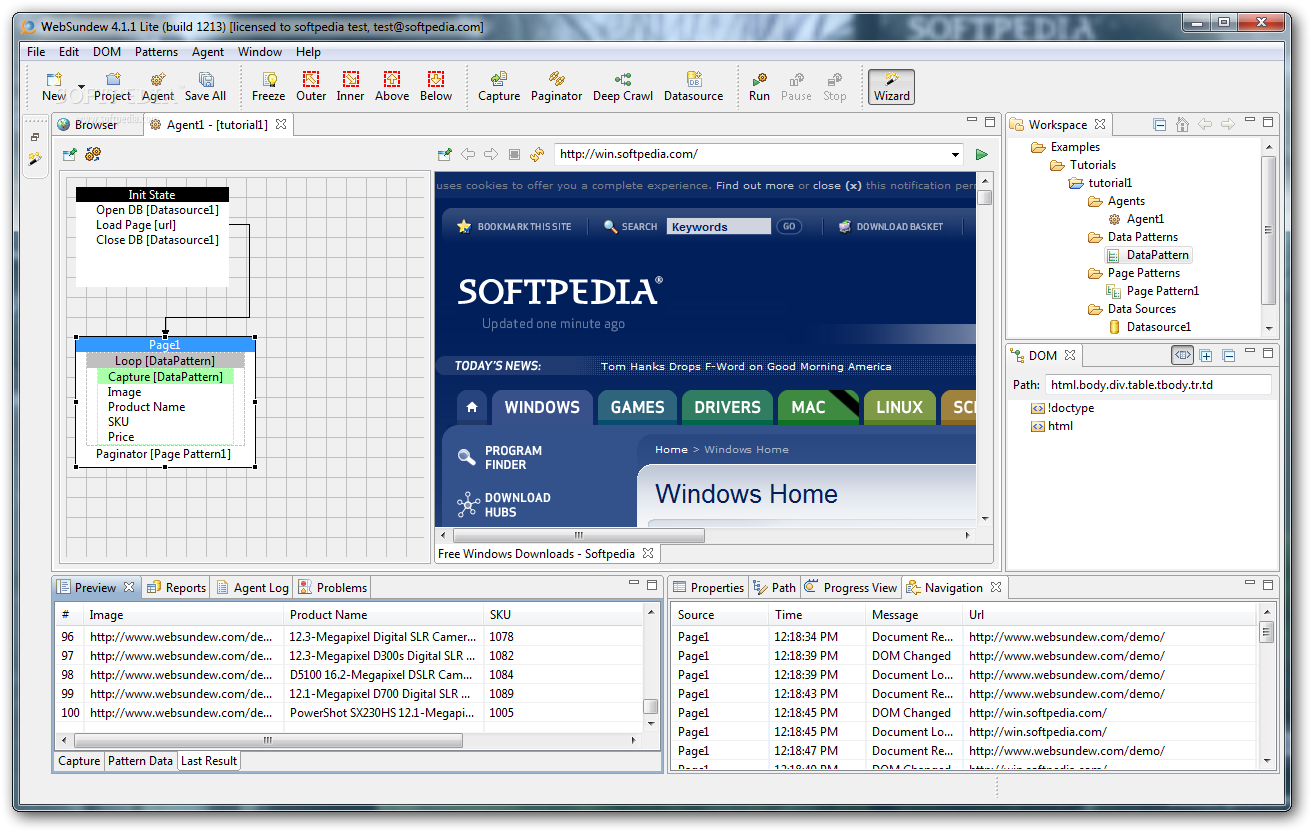The height and width of the screenshot is (832, 1312).
Task: Select the Loop [DataPattern] node in the diagram
Action: [x=165, y=361]
